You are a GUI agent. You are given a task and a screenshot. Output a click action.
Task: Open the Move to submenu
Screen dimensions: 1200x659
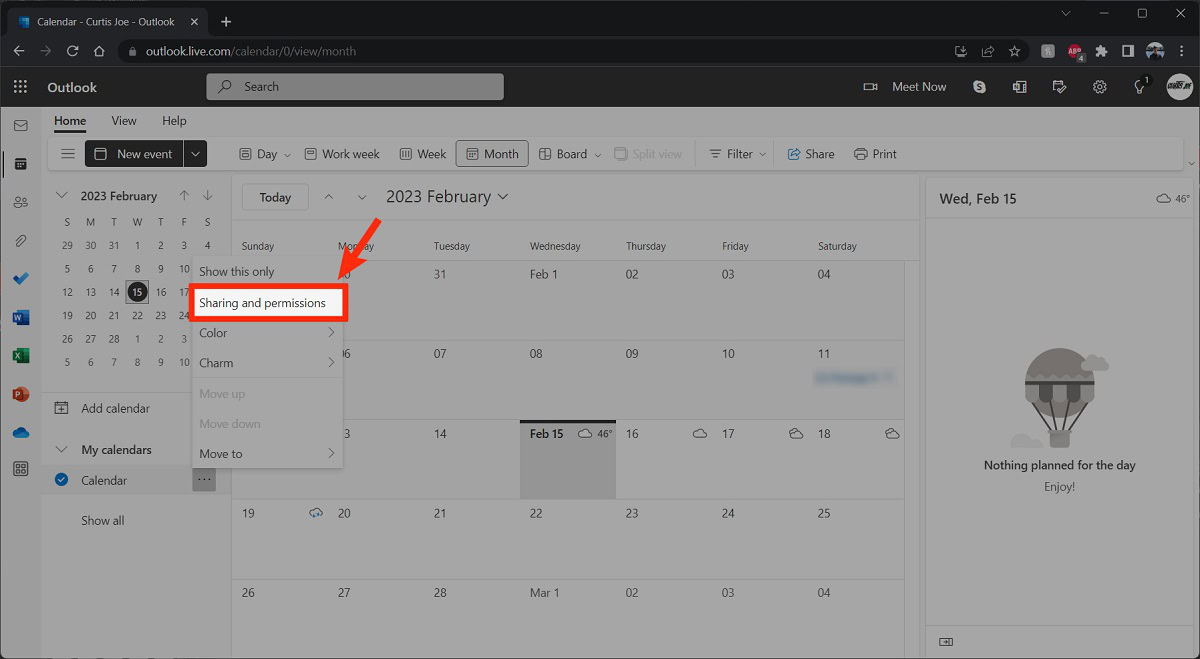coord(268,453)
